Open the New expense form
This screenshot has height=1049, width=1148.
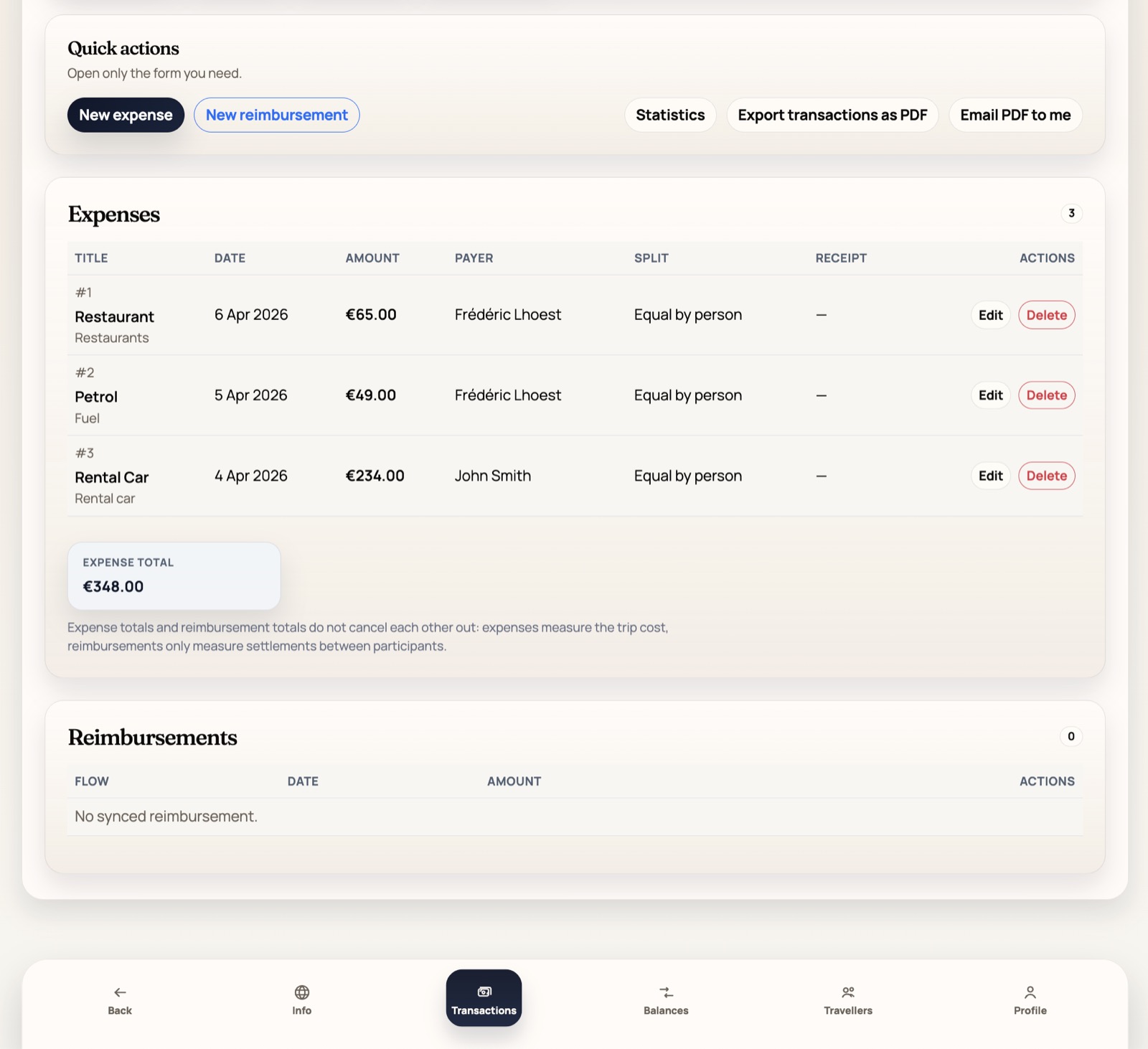click(126, 115)
